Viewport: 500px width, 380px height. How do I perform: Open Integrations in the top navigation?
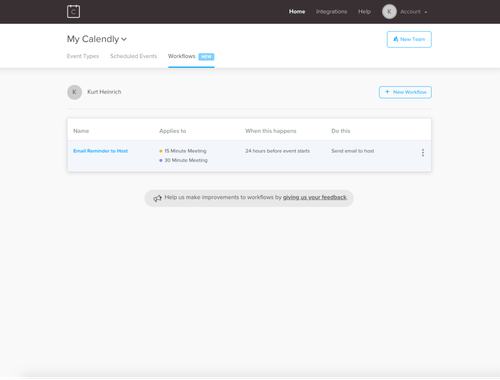331,12
